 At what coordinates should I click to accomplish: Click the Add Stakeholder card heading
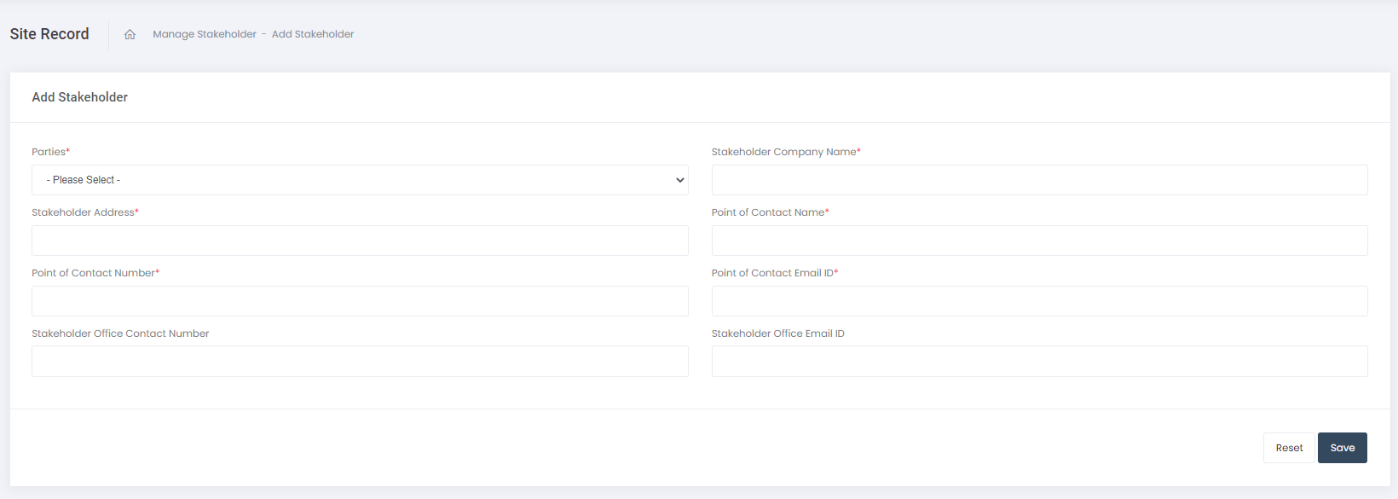tap(80, 98)
